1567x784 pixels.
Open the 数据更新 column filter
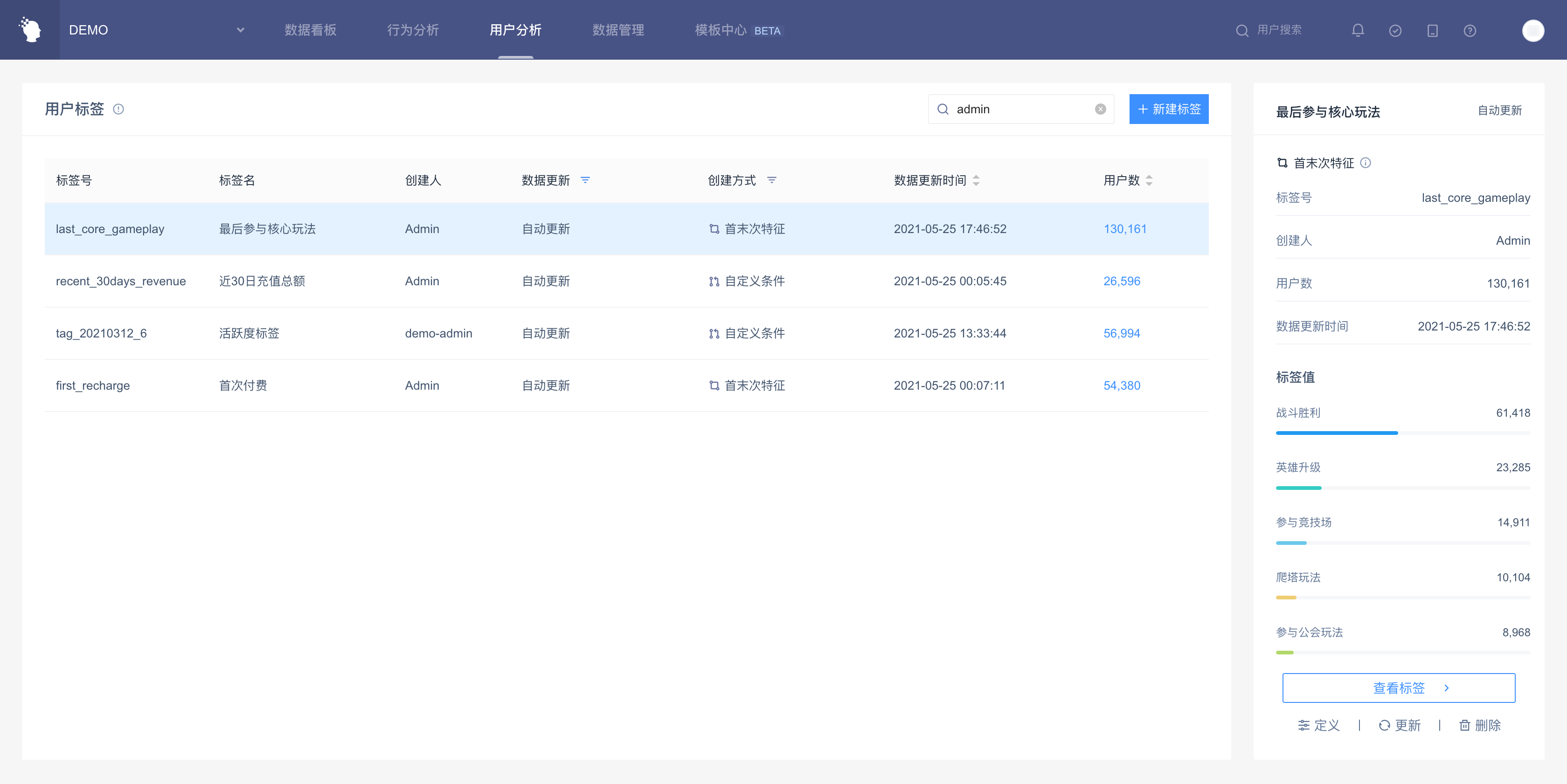click(x=585, y=180)
